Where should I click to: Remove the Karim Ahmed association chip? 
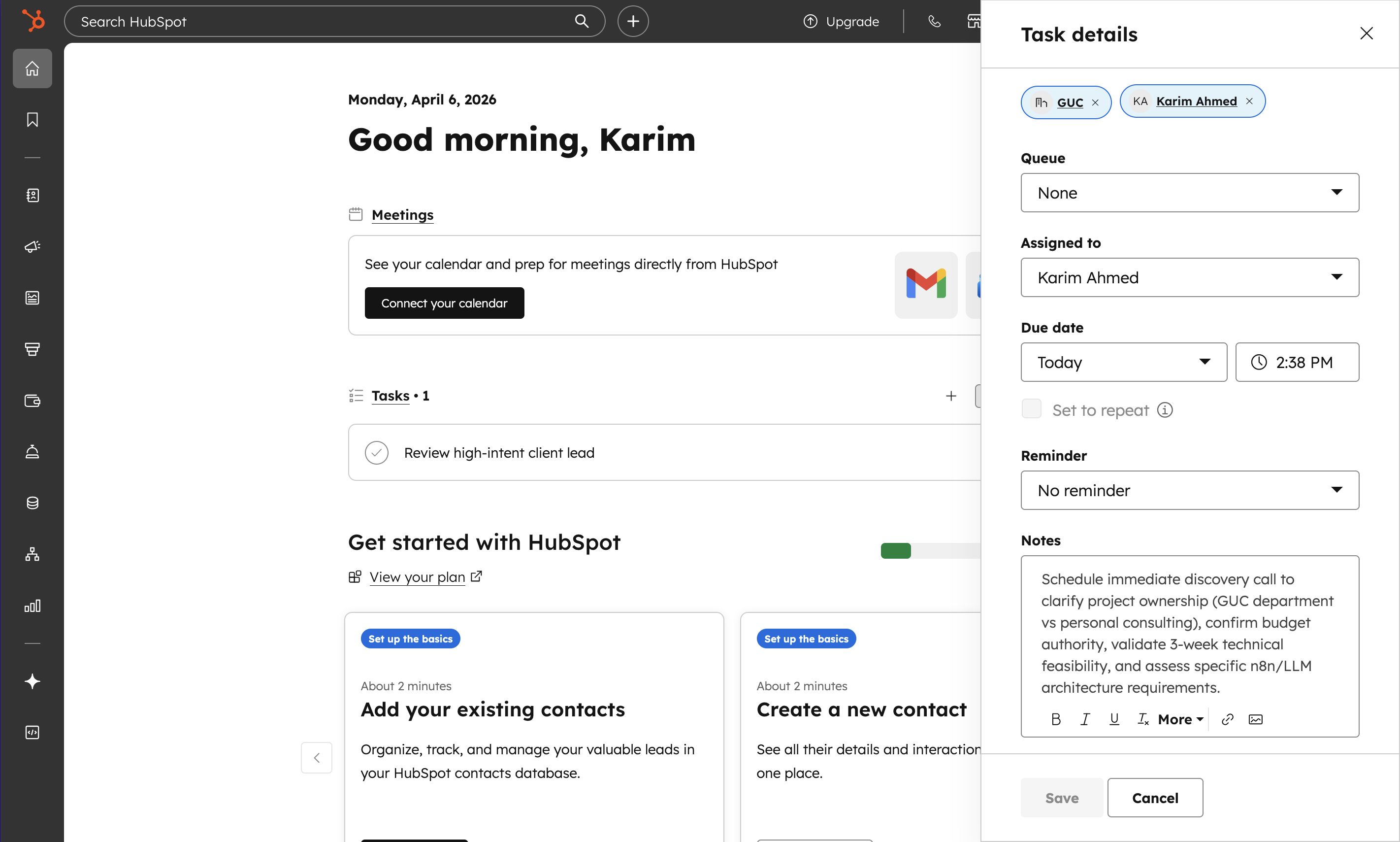pyautogui.click(x=1249, y=101)
